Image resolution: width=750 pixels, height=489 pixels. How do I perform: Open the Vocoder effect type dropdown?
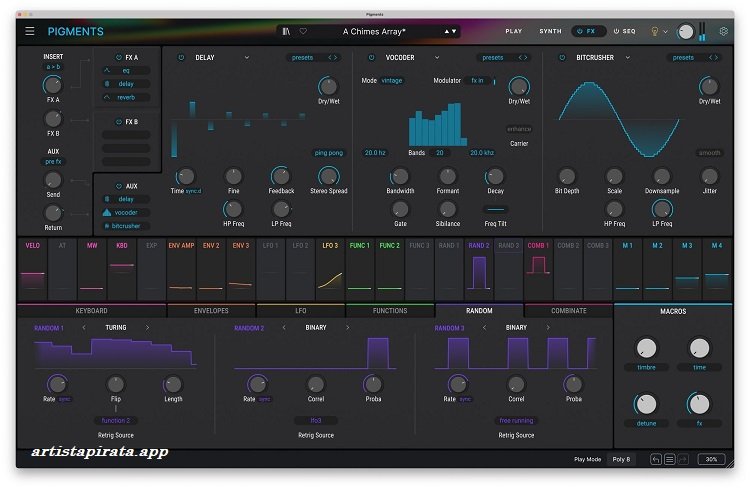[437, 57]
